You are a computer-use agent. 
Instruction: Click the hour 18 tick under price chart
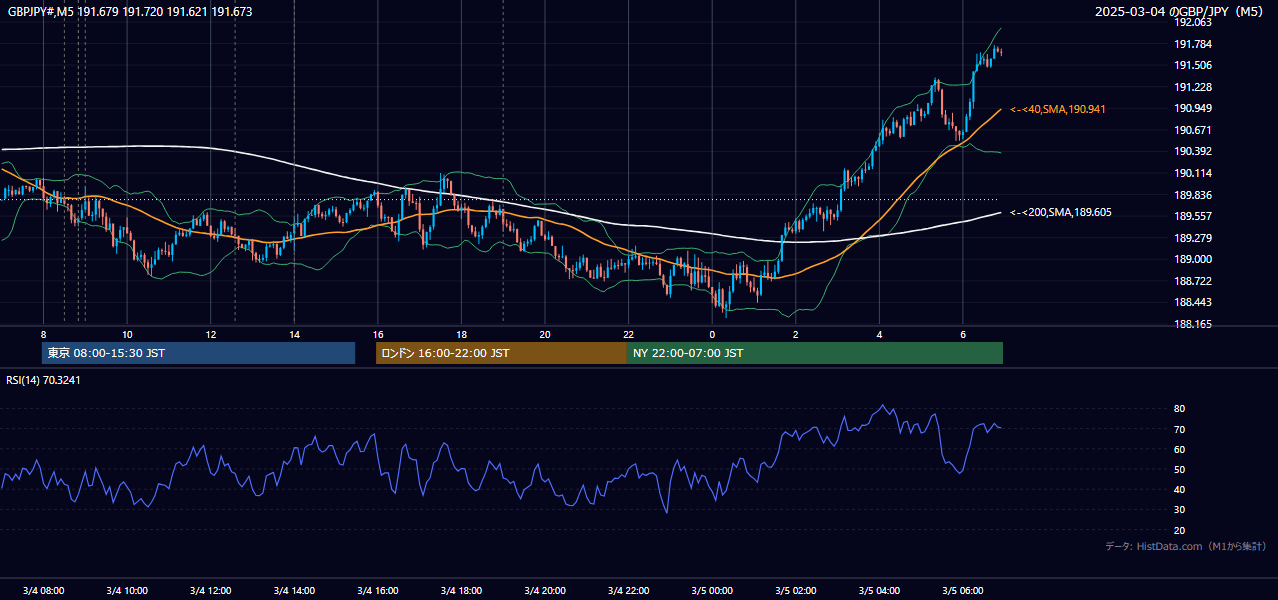pos(461,334)
